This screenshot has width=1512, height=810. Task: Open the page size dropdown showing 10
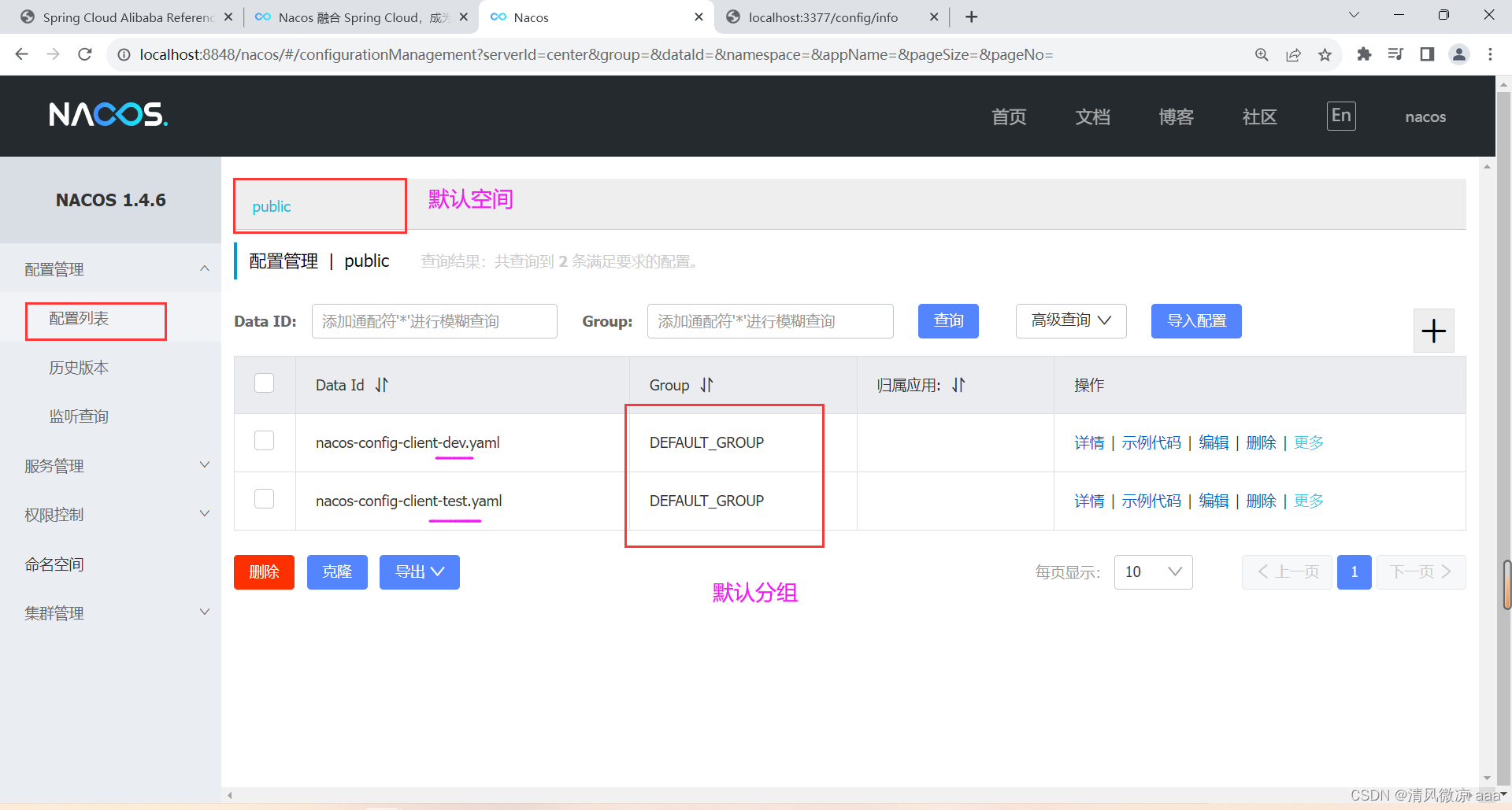[x=1153, y=572]
